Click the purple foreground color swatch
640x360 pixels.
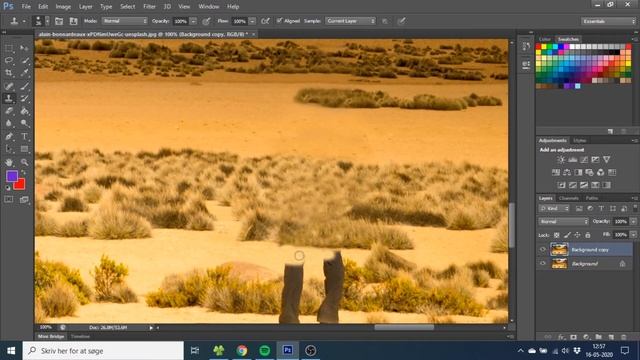tap(11, 176)
